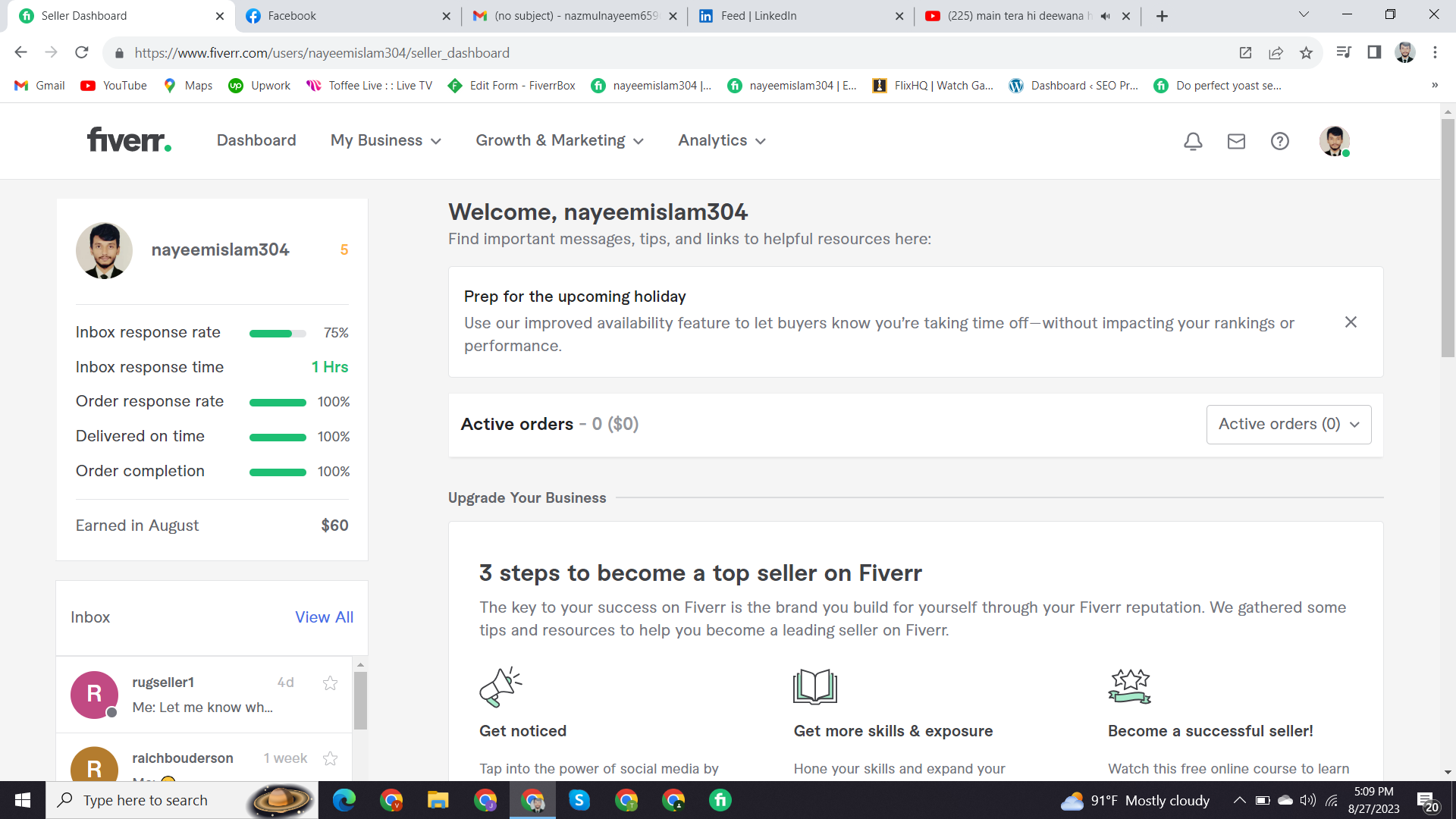Open the Maps bookmark
The height and width of the screenshot is (819, 1456).
[188, 86]
